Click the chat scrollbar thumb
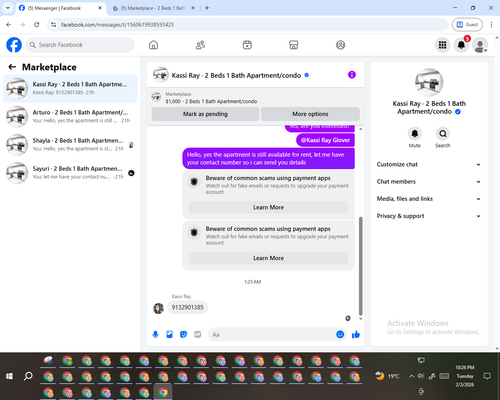This screenshot has width=500, height=400. pos(360,266)
